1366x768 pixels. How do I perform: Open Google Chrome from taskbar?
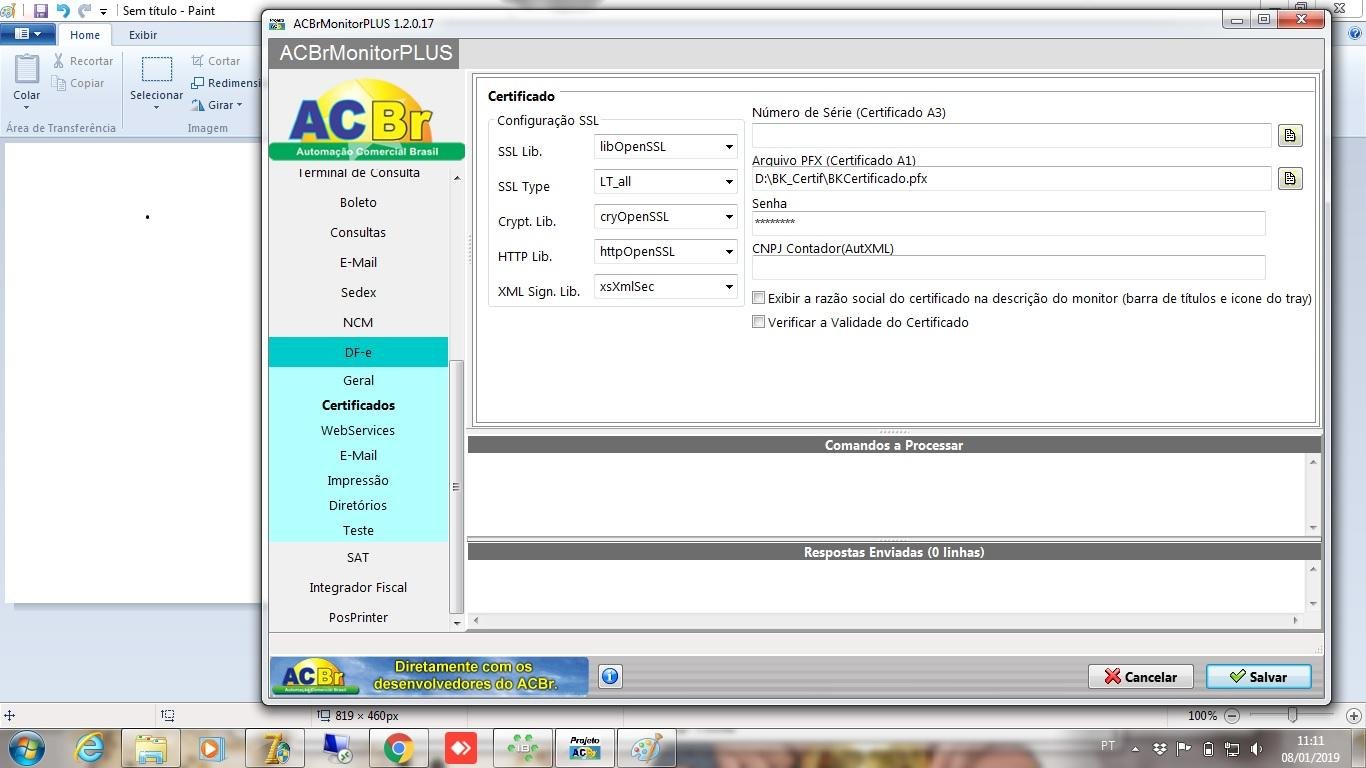(x=398, y=748)
